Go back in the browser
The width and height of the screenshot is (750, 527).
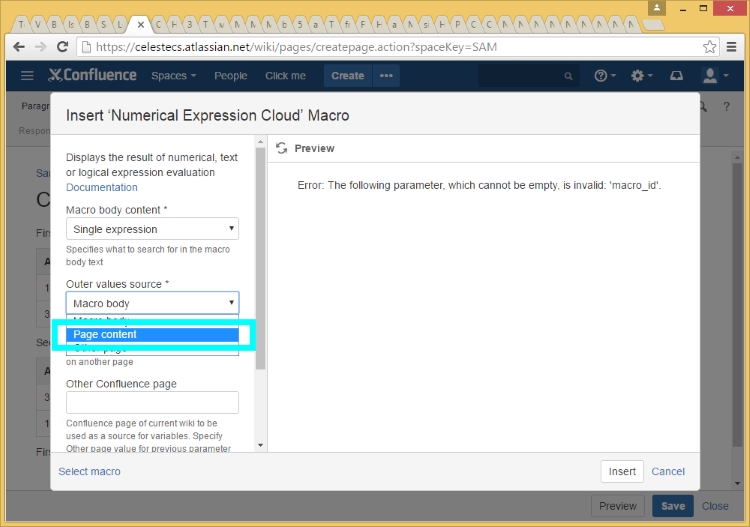(19, 47)
